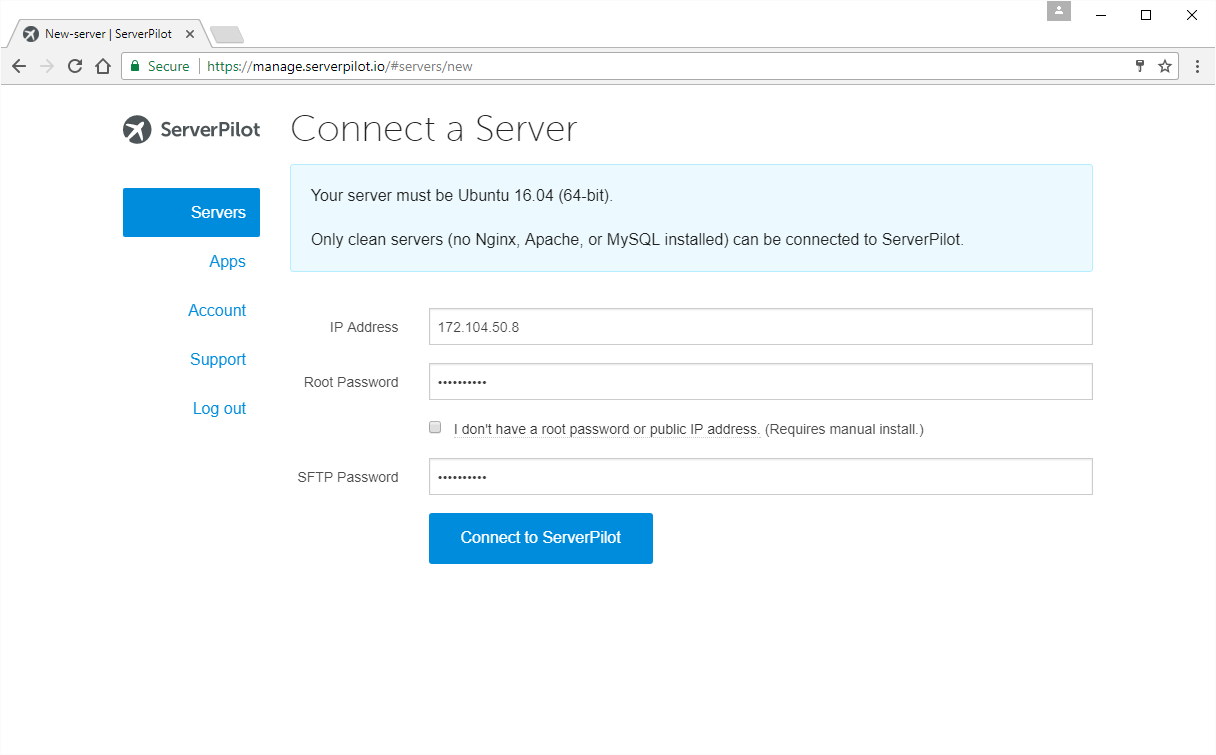Viewport: 1216px width, 755px height.
Task: Click into the Root Password field
Action: [760, 382]
